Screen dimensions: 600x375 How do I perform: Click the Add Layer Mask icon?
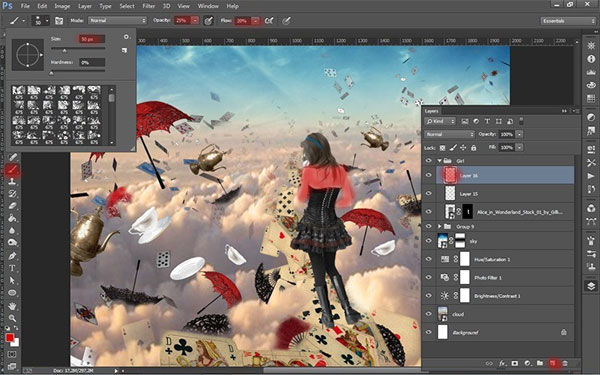(515, 363)
